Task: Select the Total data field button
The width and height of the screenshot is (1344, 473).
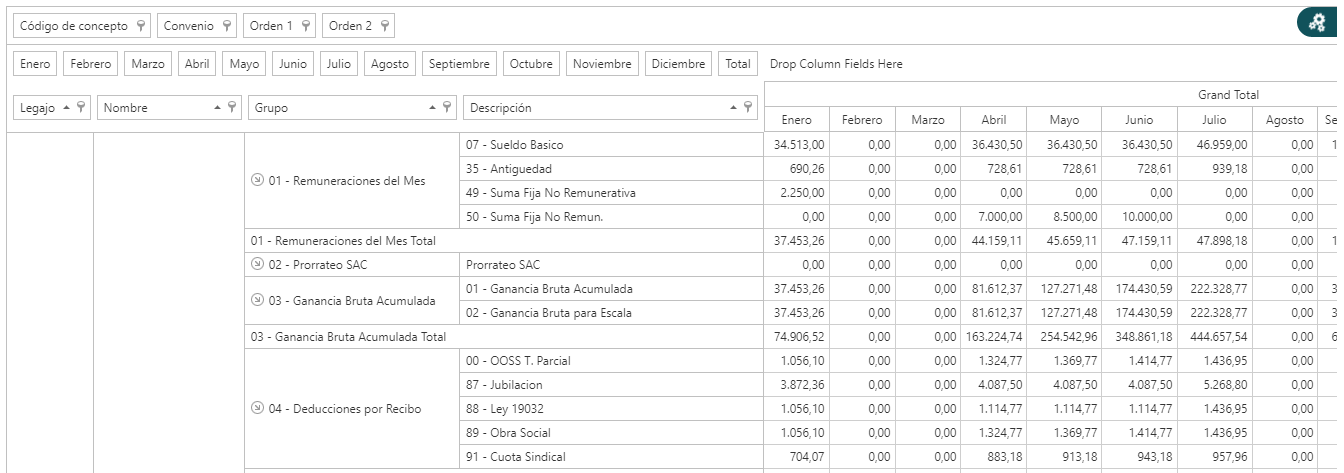Action: (738, 64)
